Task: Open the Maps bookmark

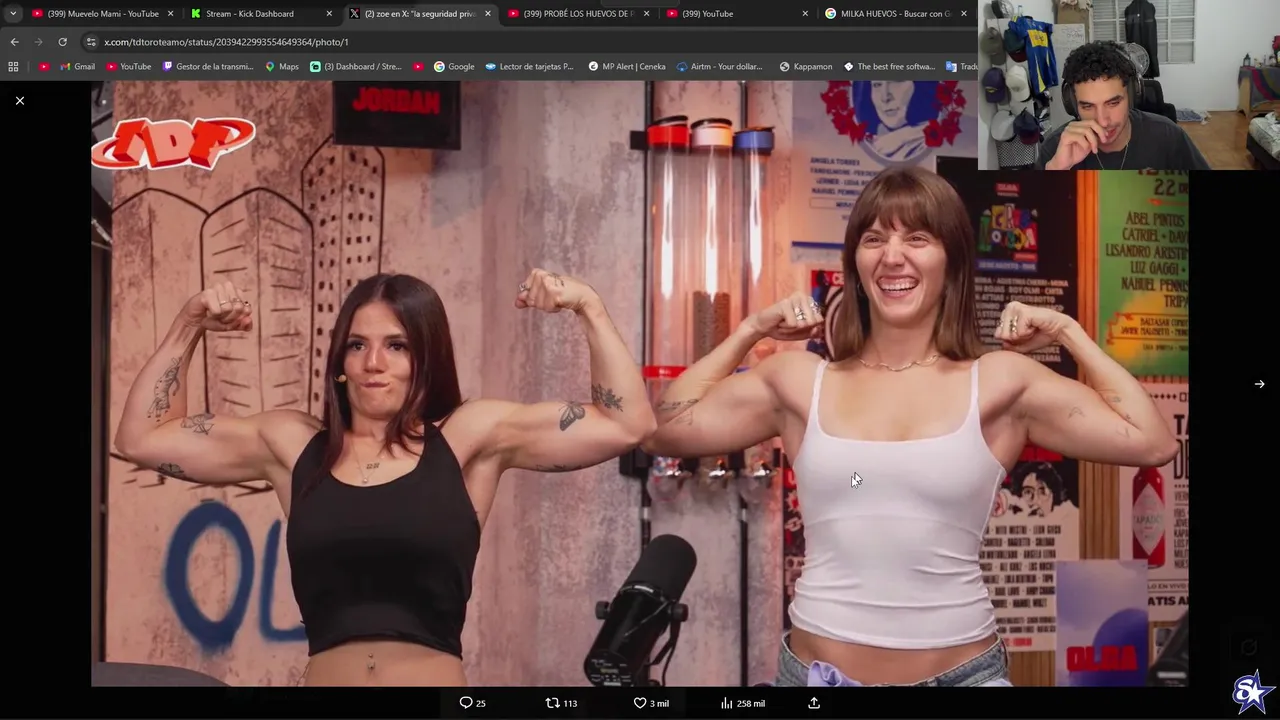Action: (x=282, y=67)
